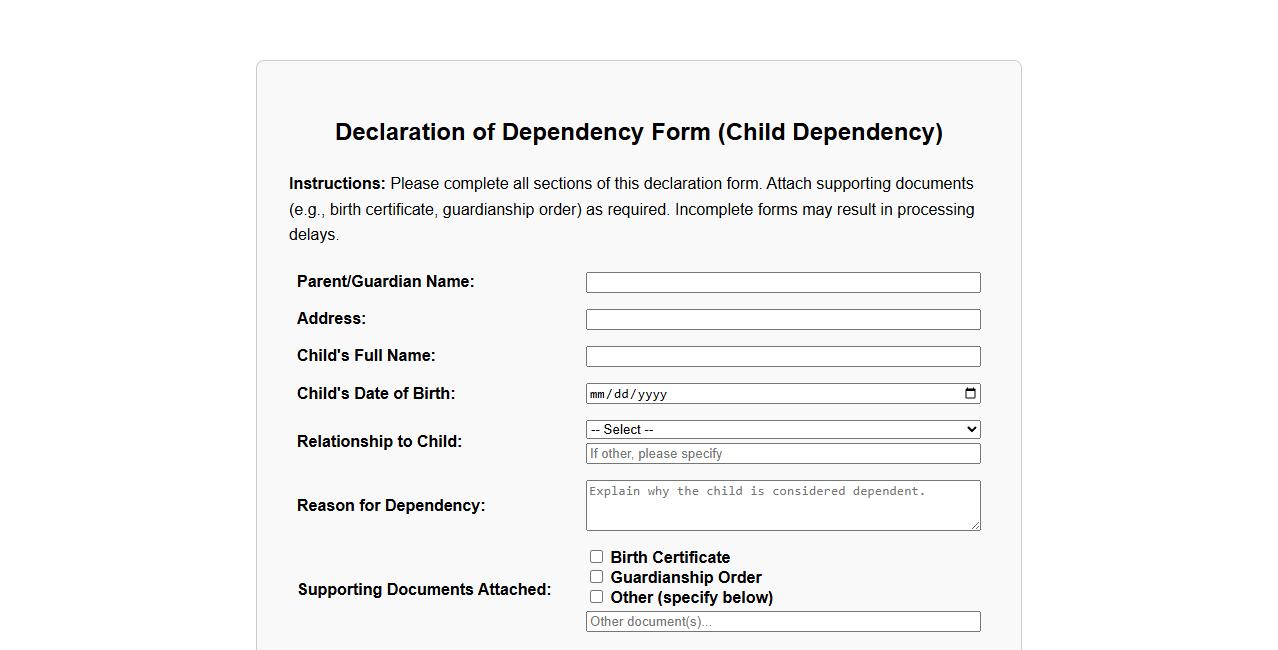Image resolution: width=1278 pixels, height=650 pixels.
Task: Open the date picker for Child's Date of Birth
Action: click(x=968, y=393)
